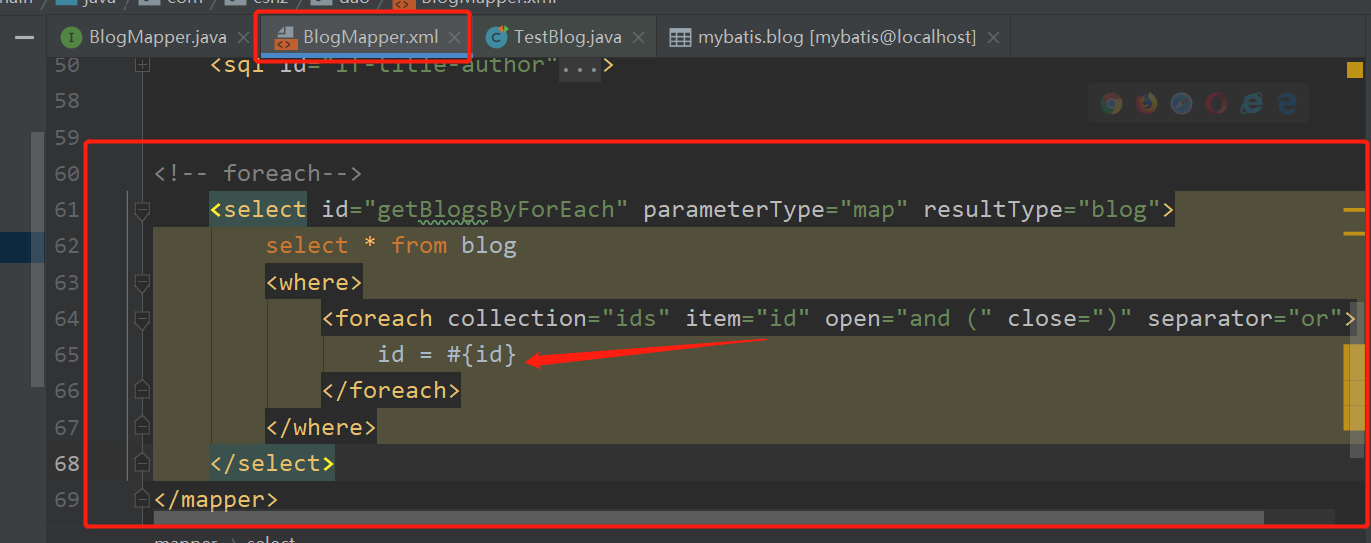Click the hide tool window dash icon
The image size is (1371, 543).
coord(25,38)
